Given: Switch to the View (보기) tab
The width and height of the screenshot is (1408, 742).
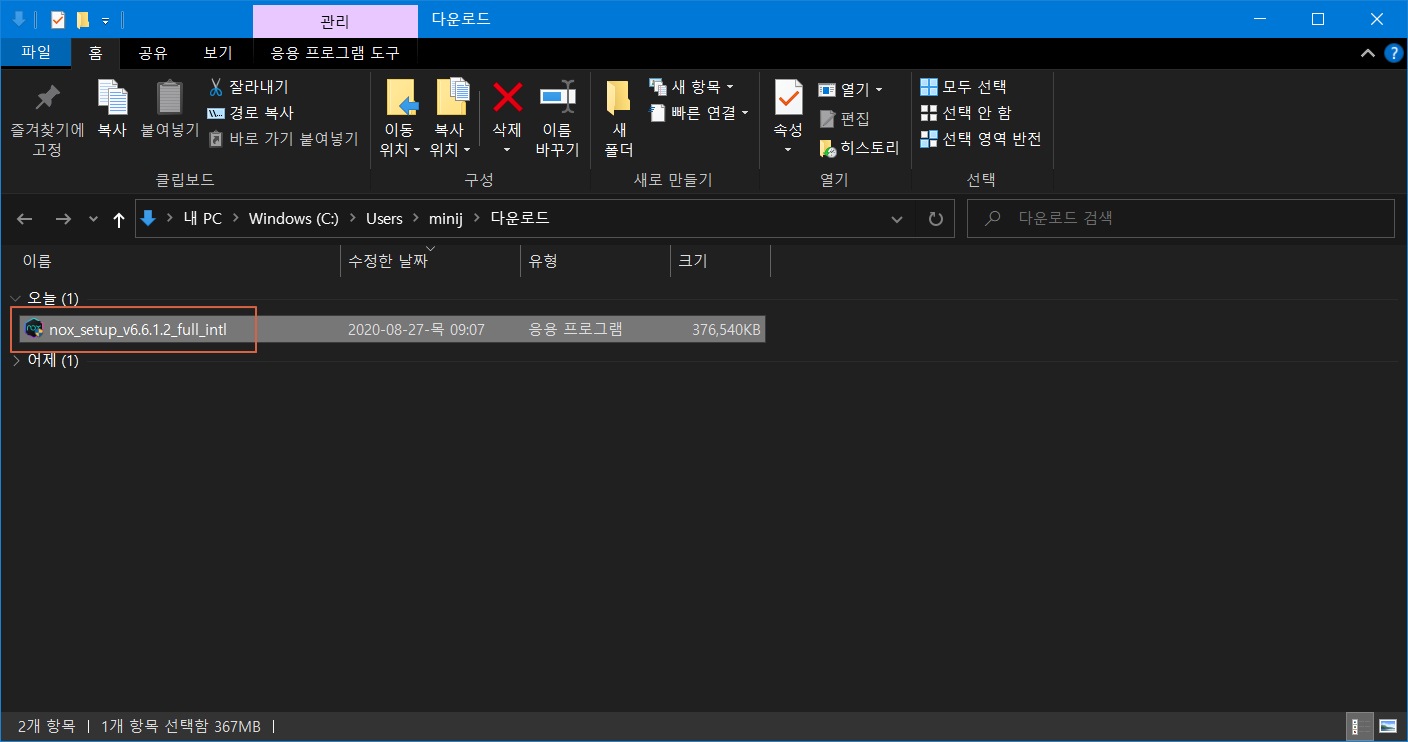Looking at the screenshot, I should (x=218, y=53).
